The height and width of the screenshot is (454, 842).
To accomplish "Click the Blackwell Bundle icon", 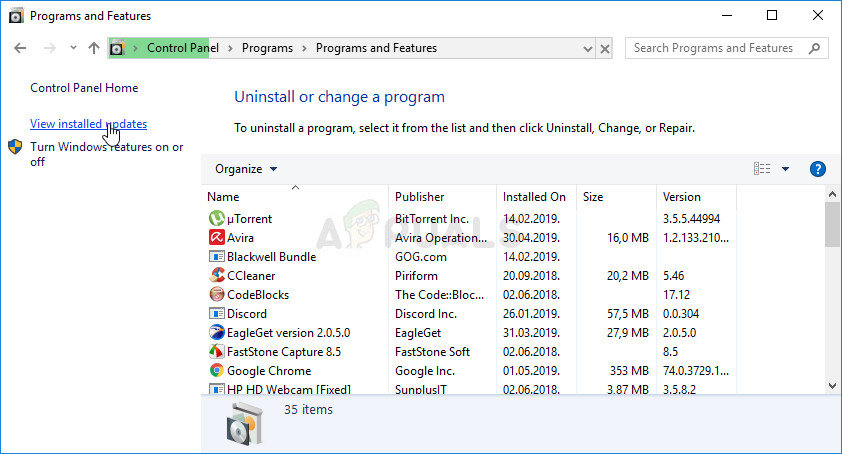I will [x=216, y=256].
